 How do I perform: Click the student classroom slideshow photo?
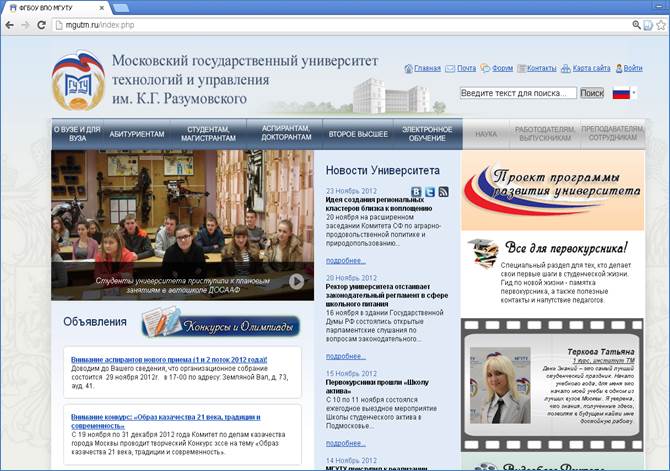182,225
